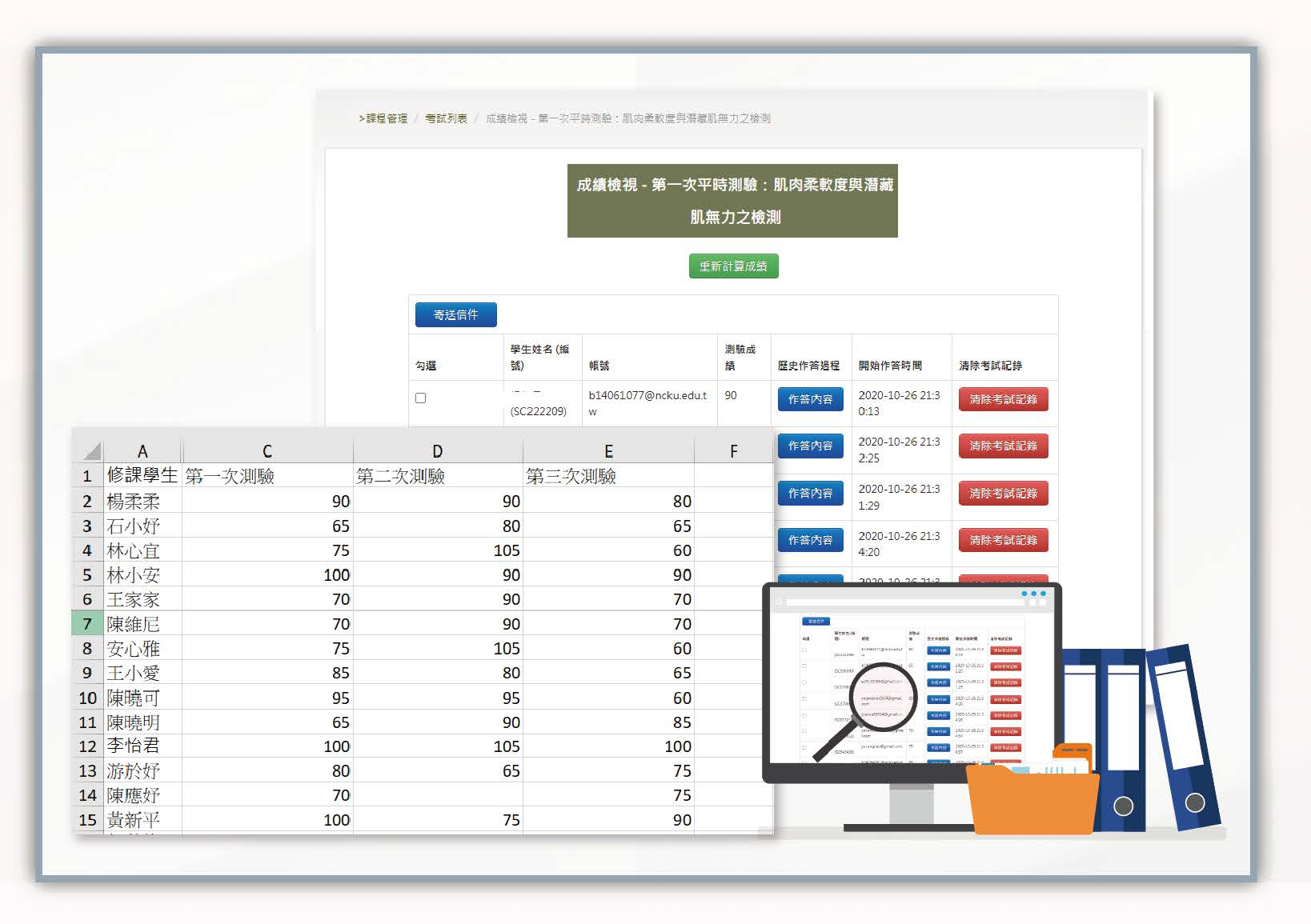Image resolution: width=1311 pixels, height=924 pixels.
Task: Click 清除考試記錄 for the 21:34:20 attempt
Action: 1003,540
